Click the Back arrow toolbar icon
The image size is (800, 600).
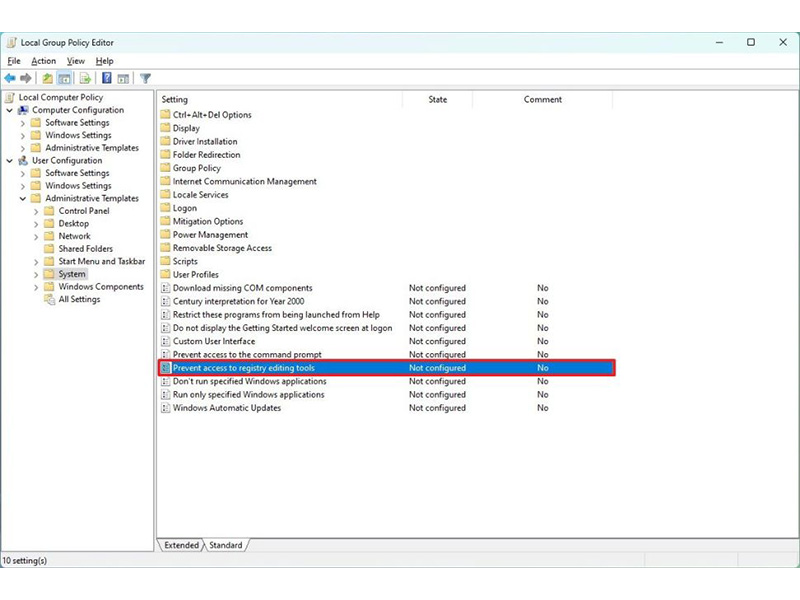coord(10,79)
